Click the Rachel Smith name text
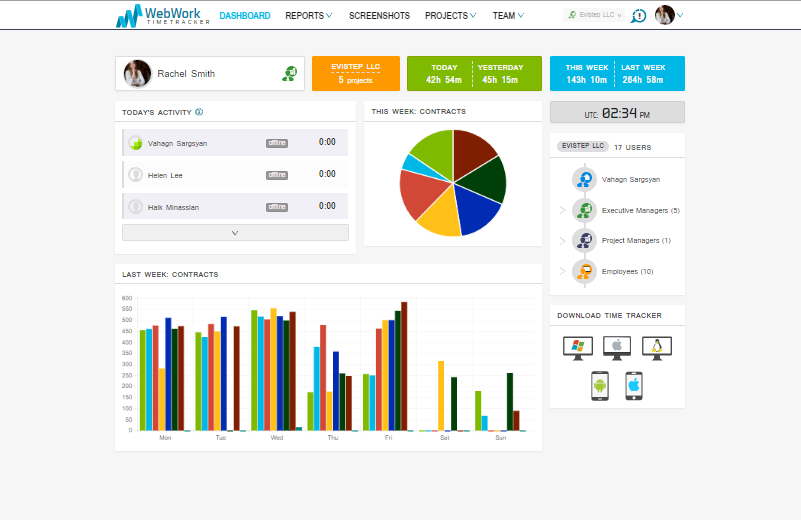Image resolution: width=801 pixels, height=520 pixels. [186, 74]
